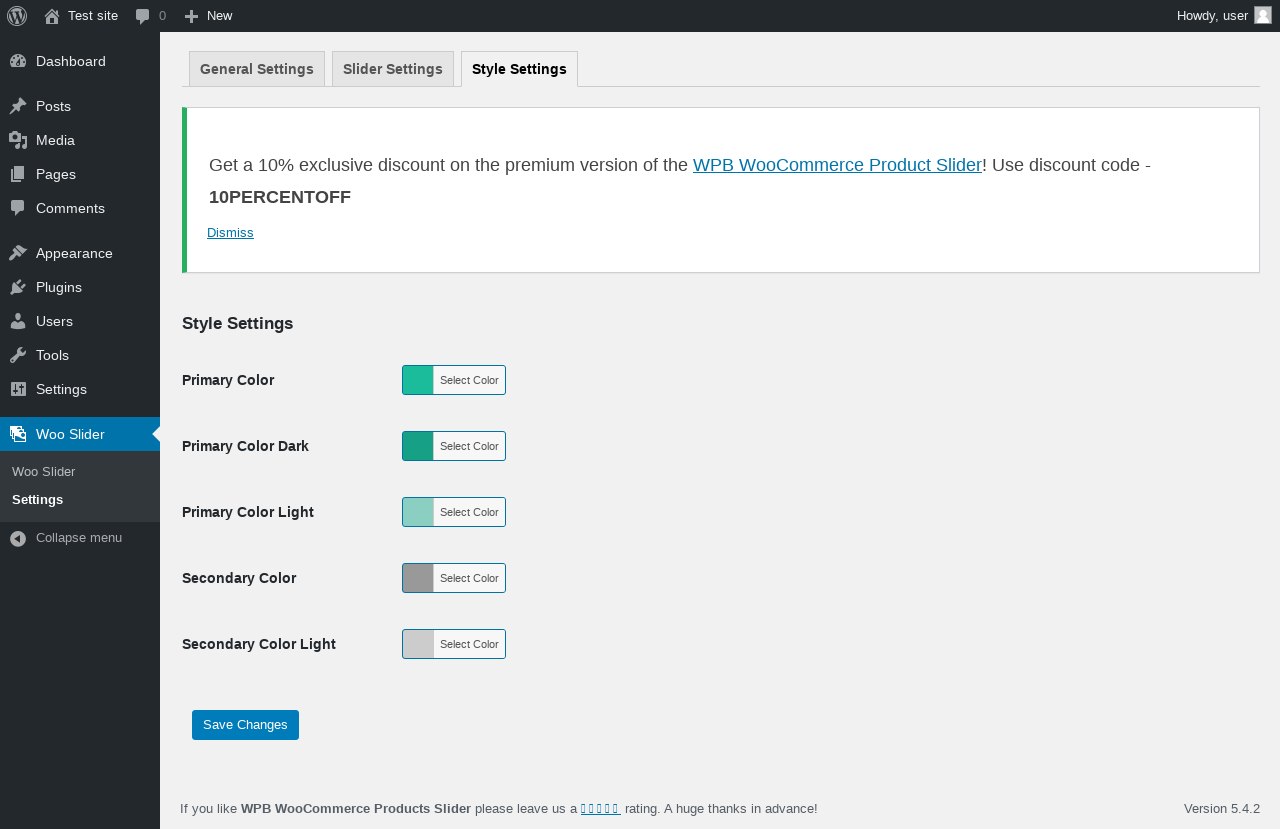Click the Test site home icon
The width and height of the screenshot is (1280, 829).
pyautogui.click(x=52, y=16)
